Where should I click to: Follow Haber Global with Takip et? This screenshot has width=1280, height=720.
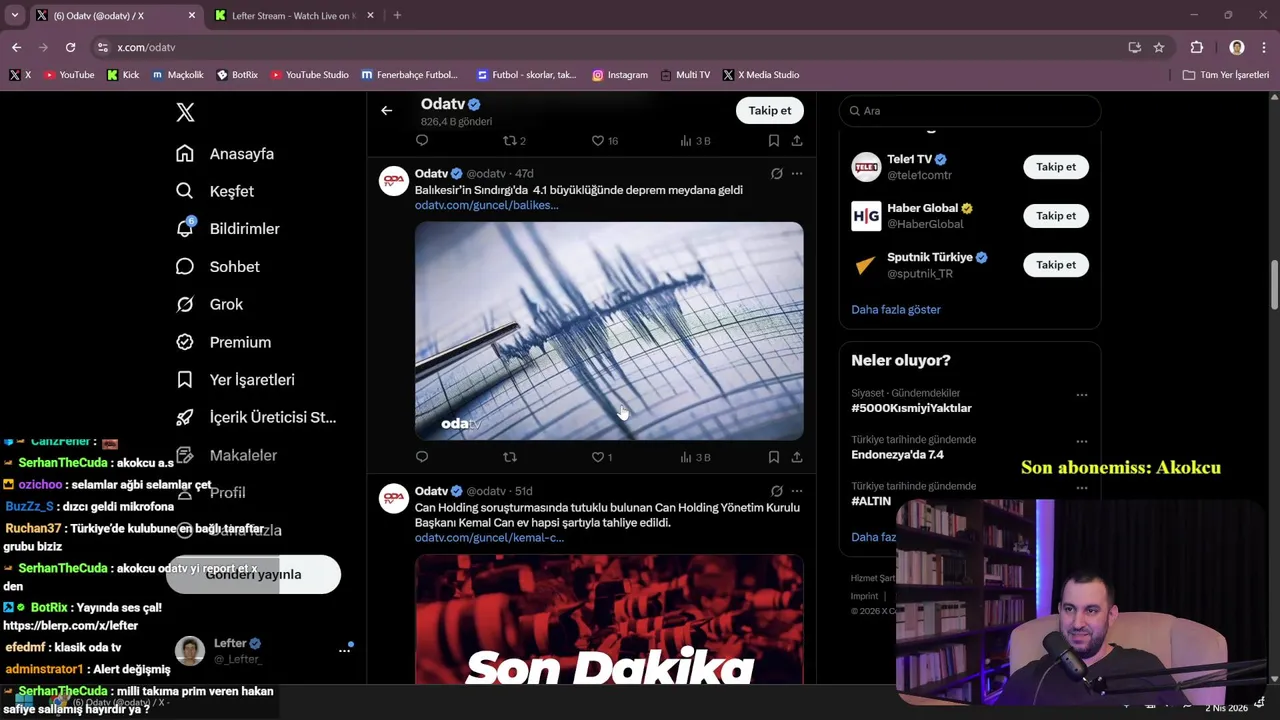click(x=1056, y=216)
